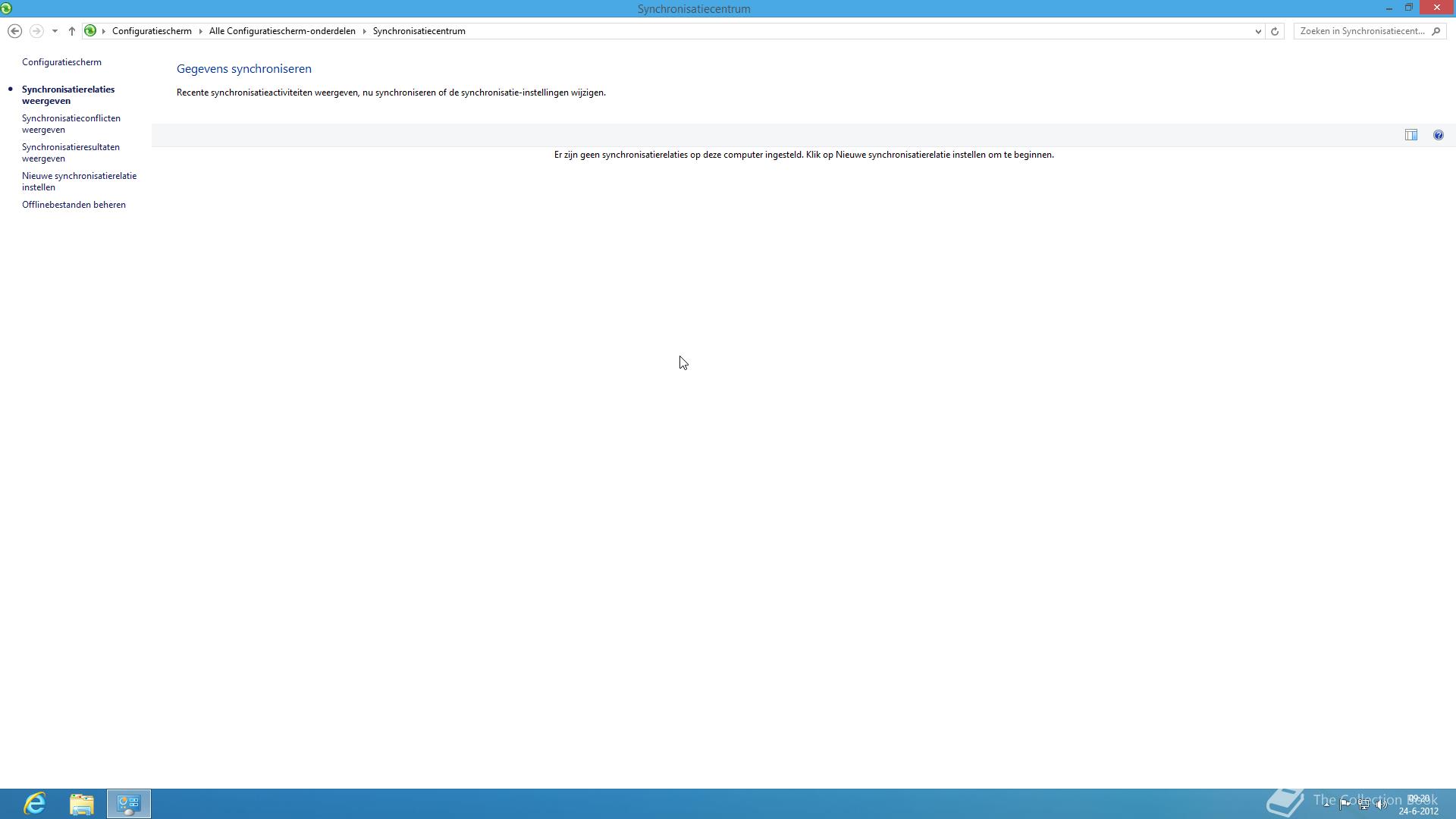Open the Help question mark icon

pos(1438,135)
